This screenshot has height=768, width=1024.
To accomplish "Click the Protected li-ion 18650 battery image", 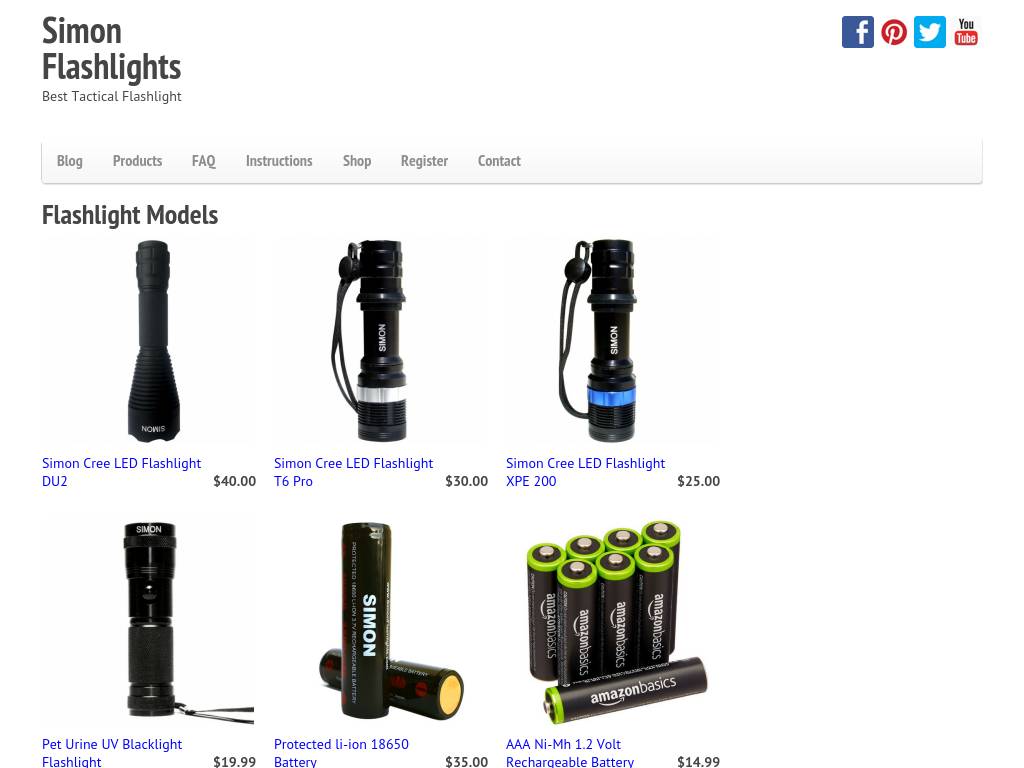I will click(381, 622).
